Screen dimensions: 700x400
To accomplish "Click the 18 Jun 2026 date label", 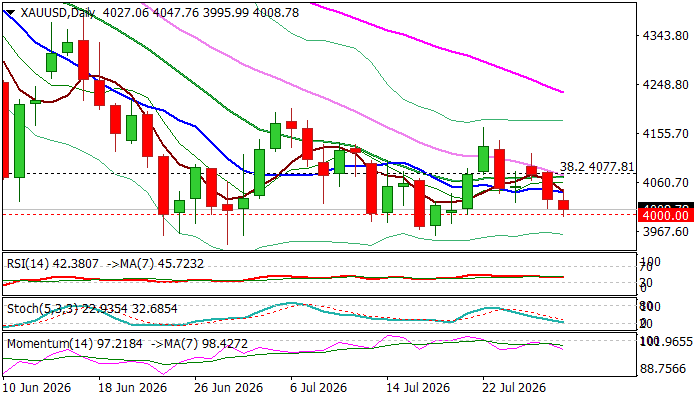I will (133, 388).
